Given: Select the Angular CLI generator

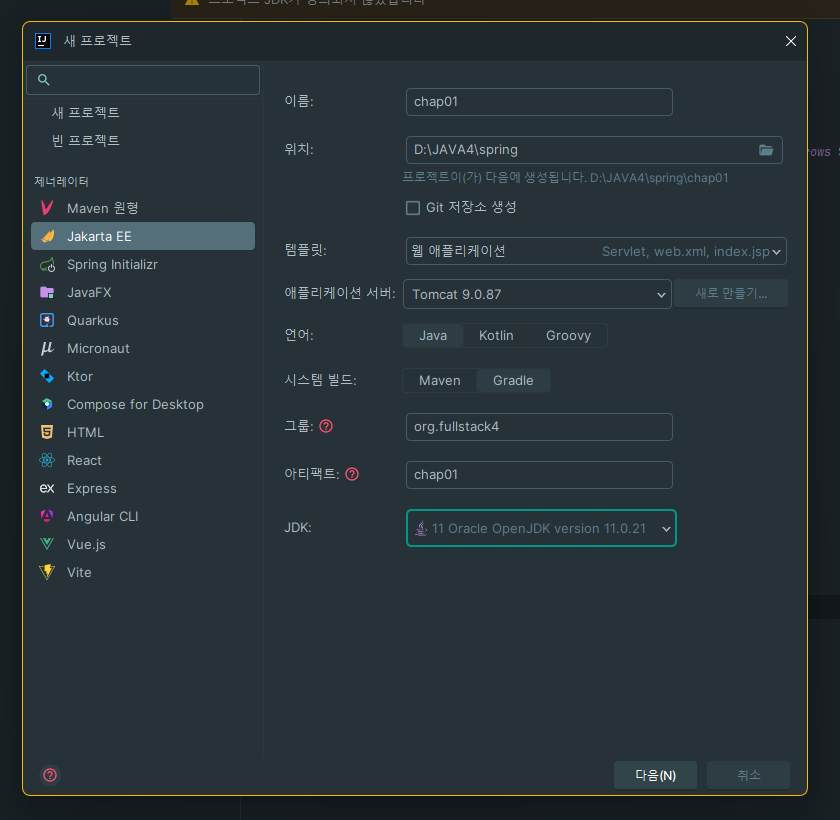Looking at the screenshot, I should point(143,516).
